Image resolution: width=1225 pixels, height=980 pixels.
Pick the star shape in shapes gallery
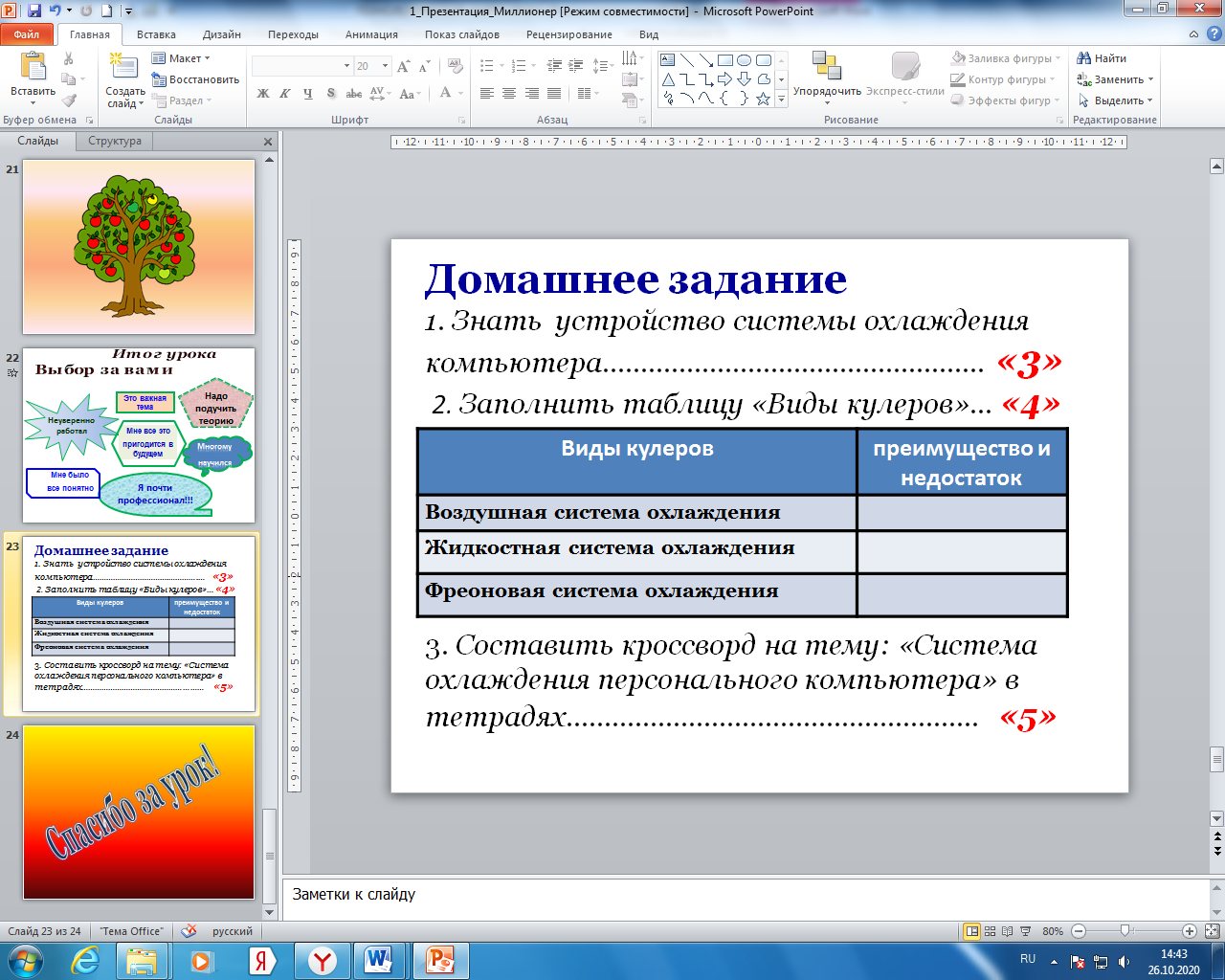tap(763, 99)
